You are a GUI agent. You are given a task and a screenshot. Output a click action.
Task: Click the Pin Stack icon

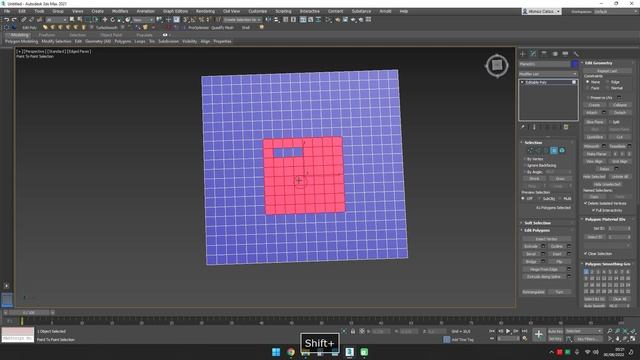click(522, 127)
